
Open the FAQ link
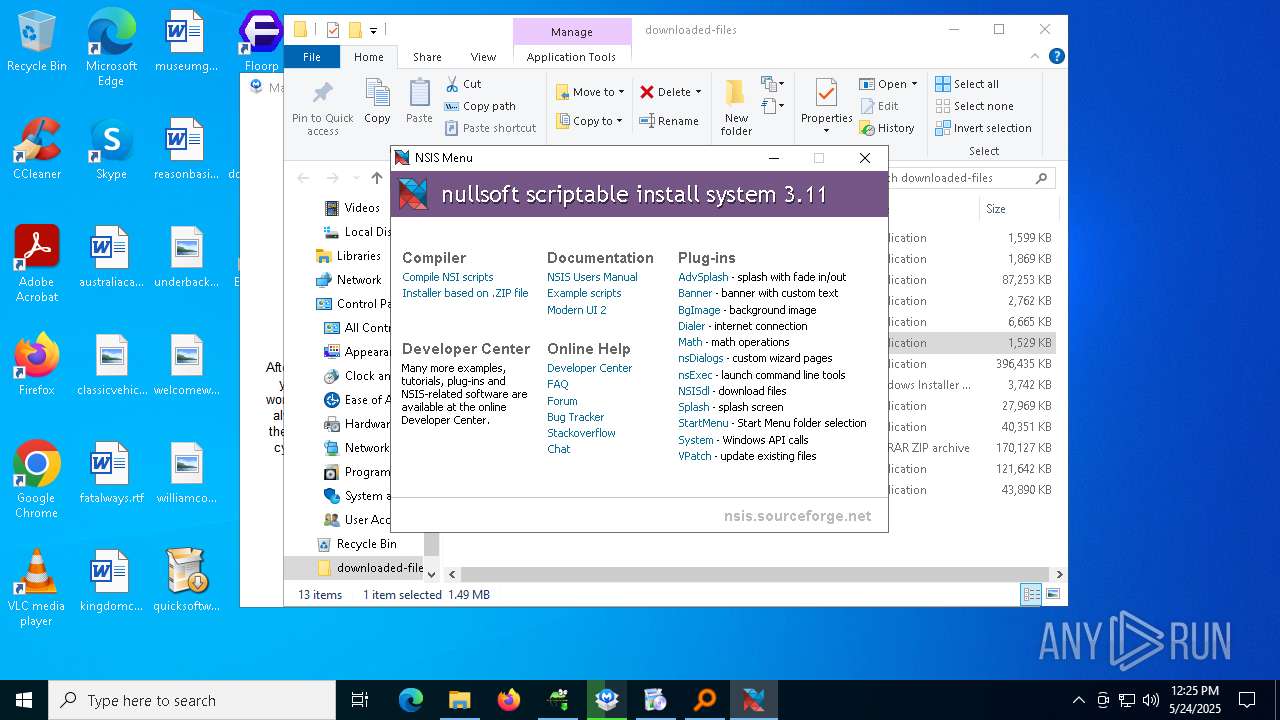click(x=557, y=384)
